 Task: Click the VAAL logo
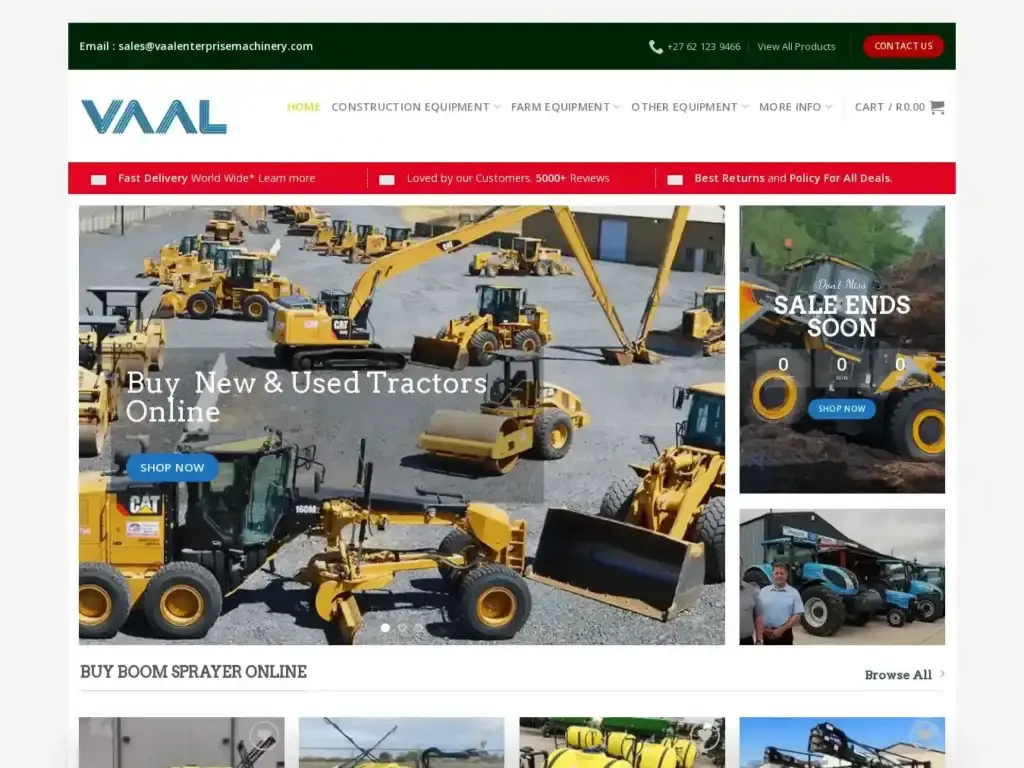pyautogui.click(x=154, y=116)
